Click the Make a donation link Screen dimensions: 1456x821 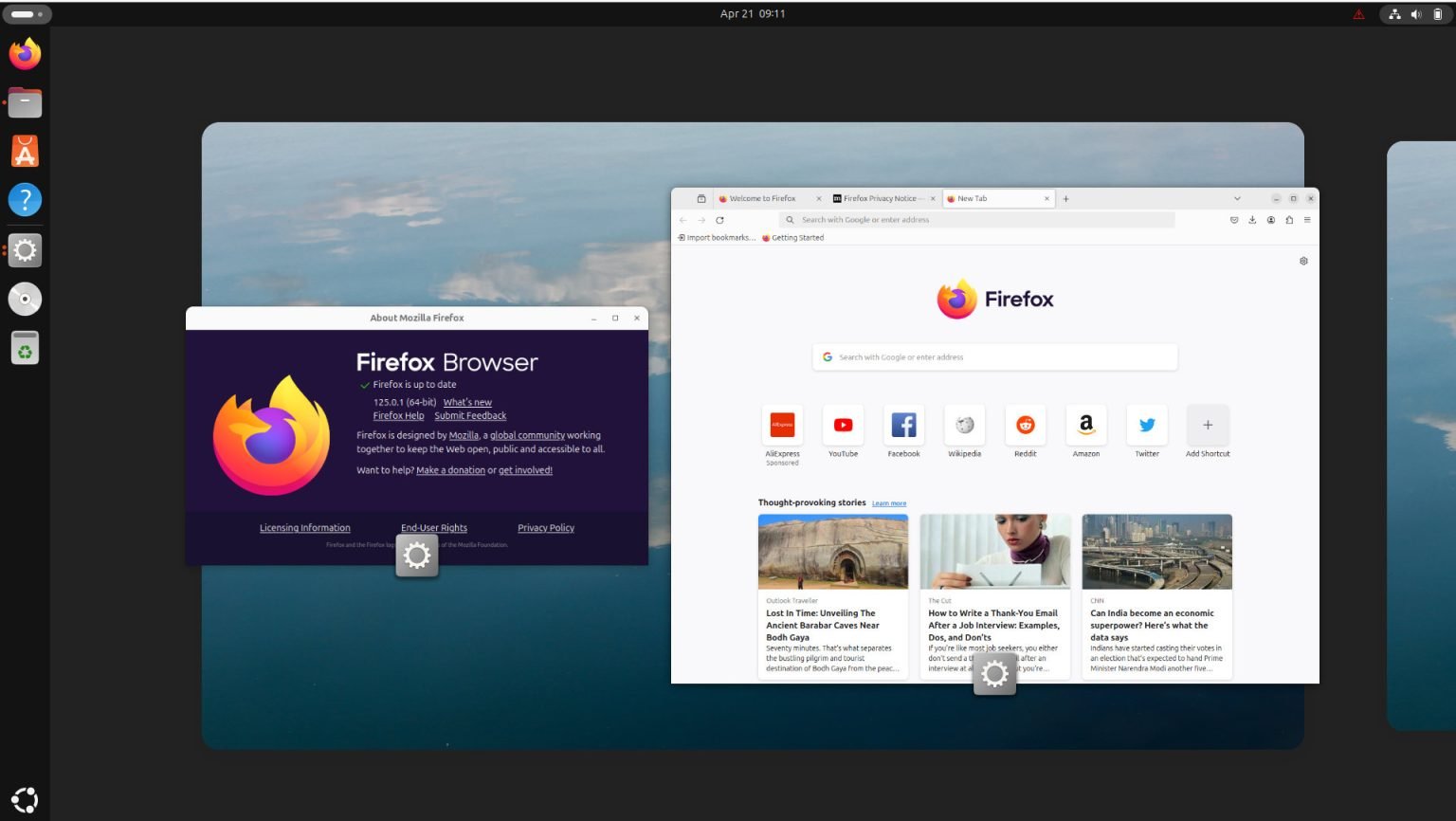pyautogui.click(x=450, y=469)
